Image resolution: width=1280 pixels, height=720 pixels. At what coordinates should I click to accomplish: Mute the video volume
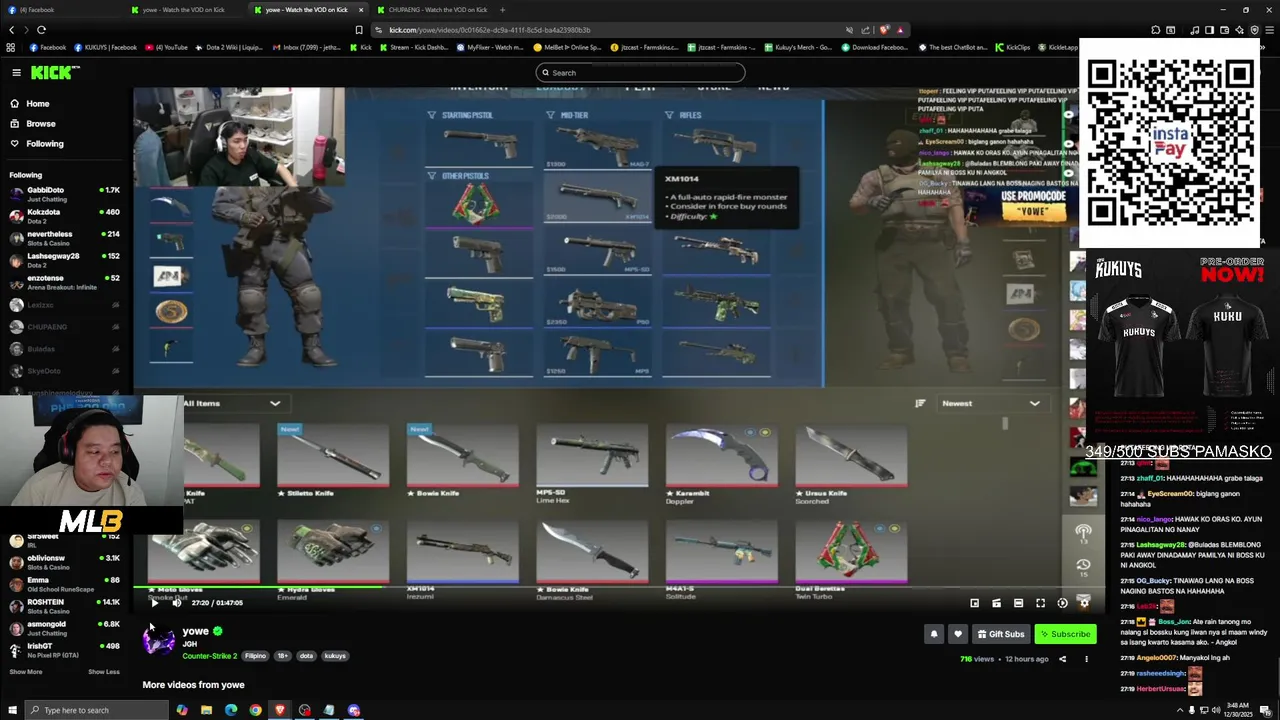pos(176,603)
